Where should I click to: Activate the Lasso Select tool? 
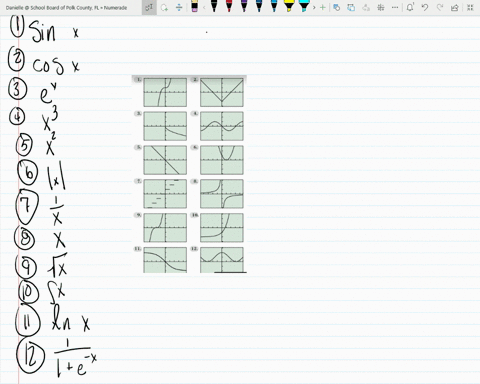pos(164,7)
